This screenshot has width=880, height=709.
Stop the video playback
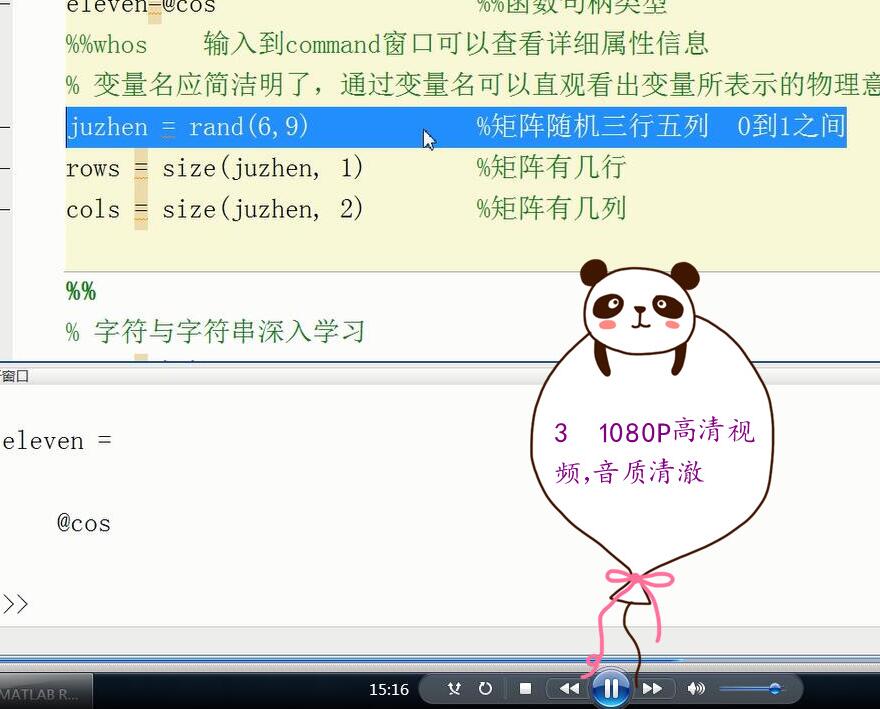525,688
